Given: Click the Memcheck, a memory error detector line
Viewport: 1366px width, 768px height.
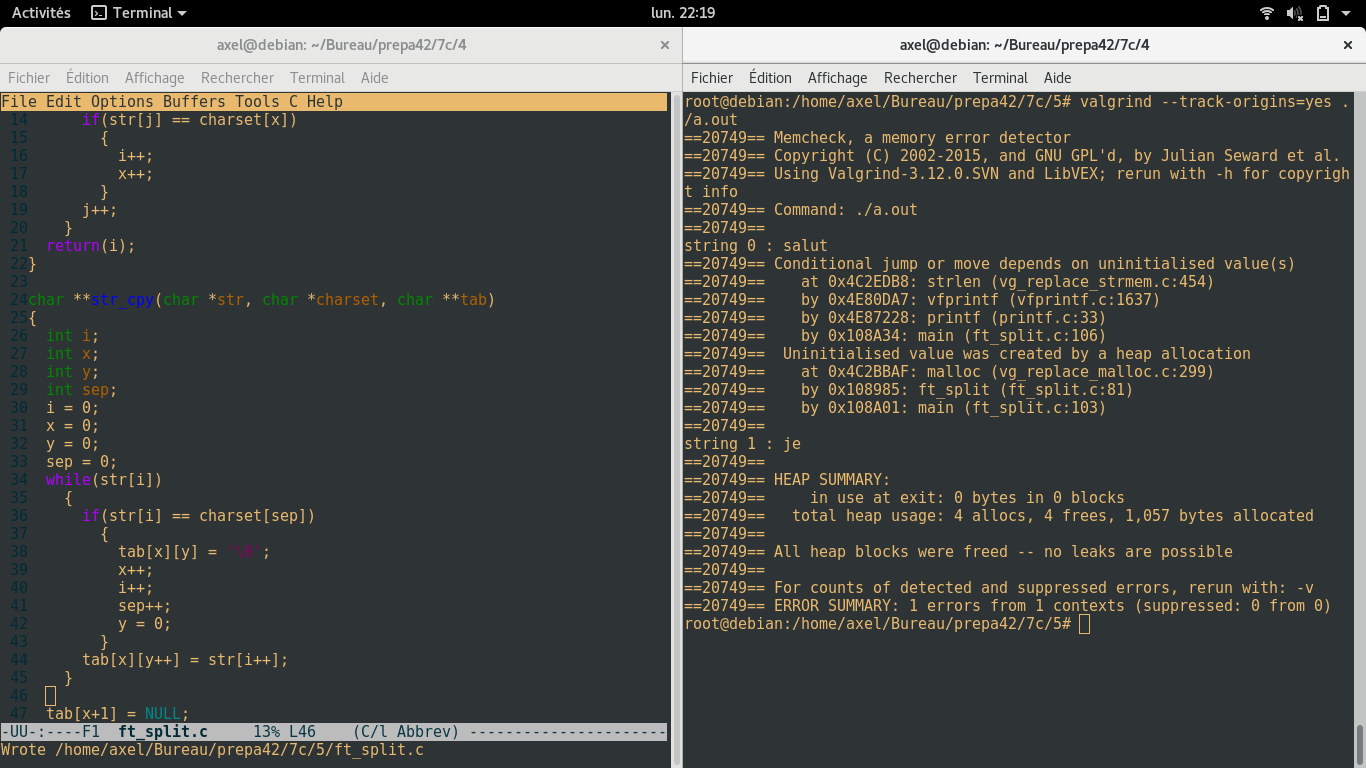Looking at the screenshot, I should coord(877,138).
